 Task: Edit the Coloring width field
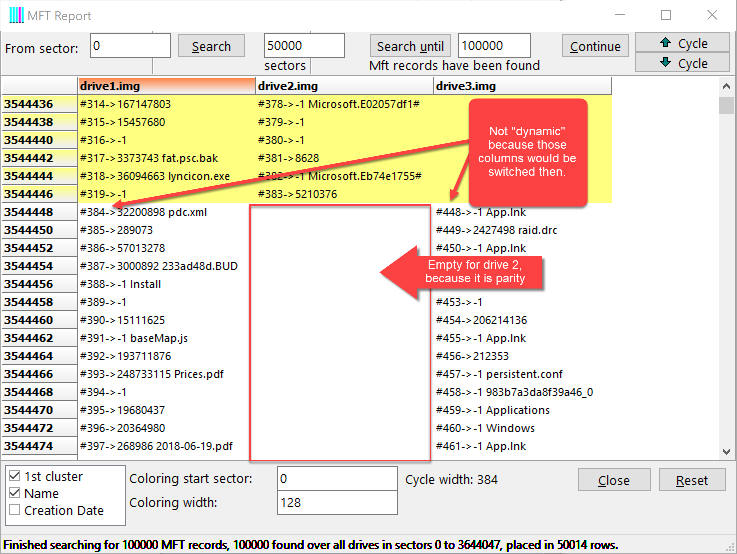(336, 503)
